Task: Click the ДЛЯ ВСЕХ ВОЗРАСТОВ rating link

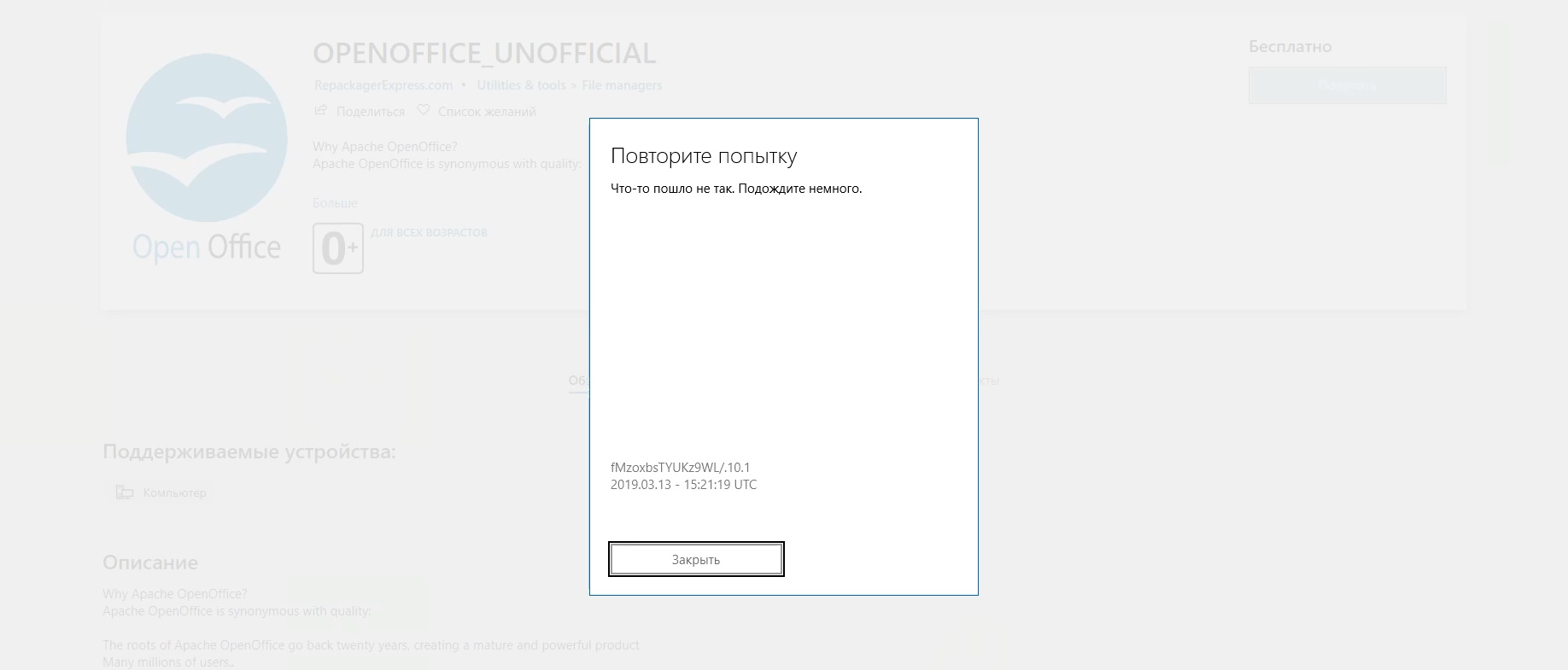Action: tap(429, 232)
